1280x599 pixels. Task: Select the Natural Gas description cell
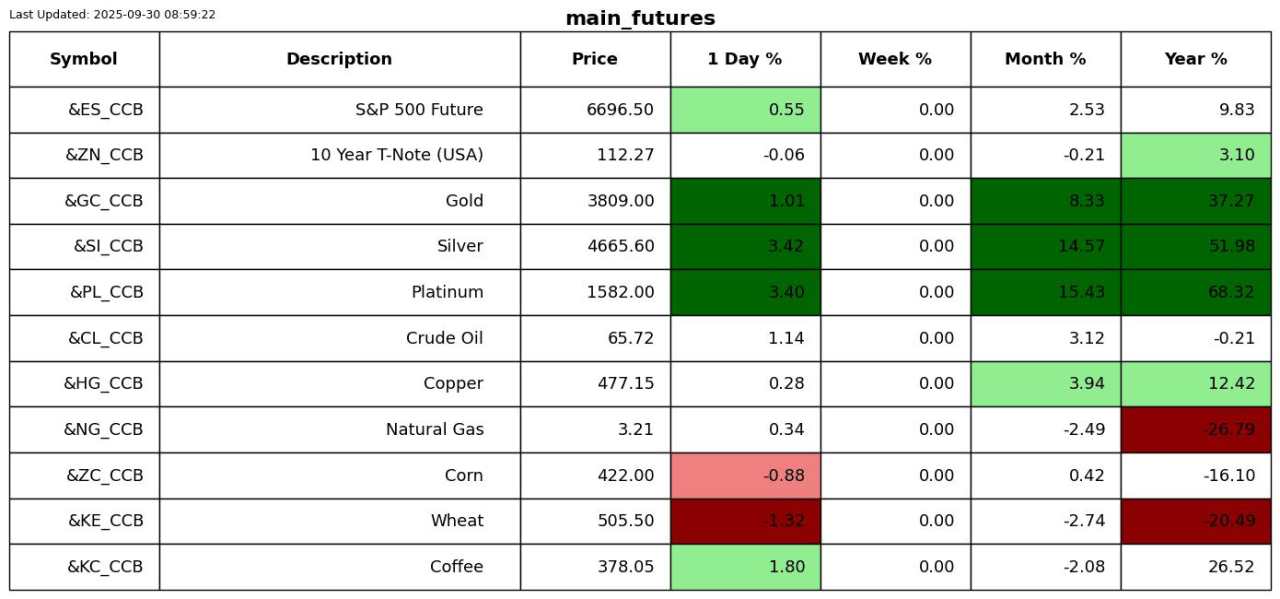coord(435,430)
